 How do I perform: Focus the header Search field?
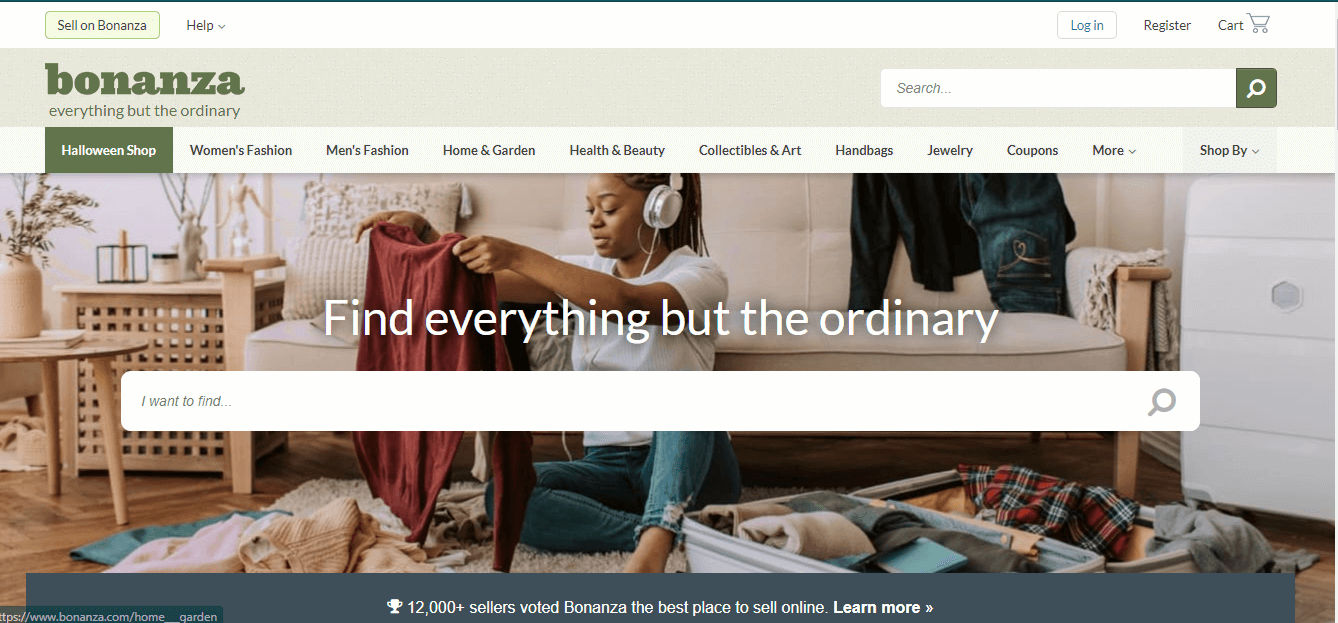pos(1058,88)
